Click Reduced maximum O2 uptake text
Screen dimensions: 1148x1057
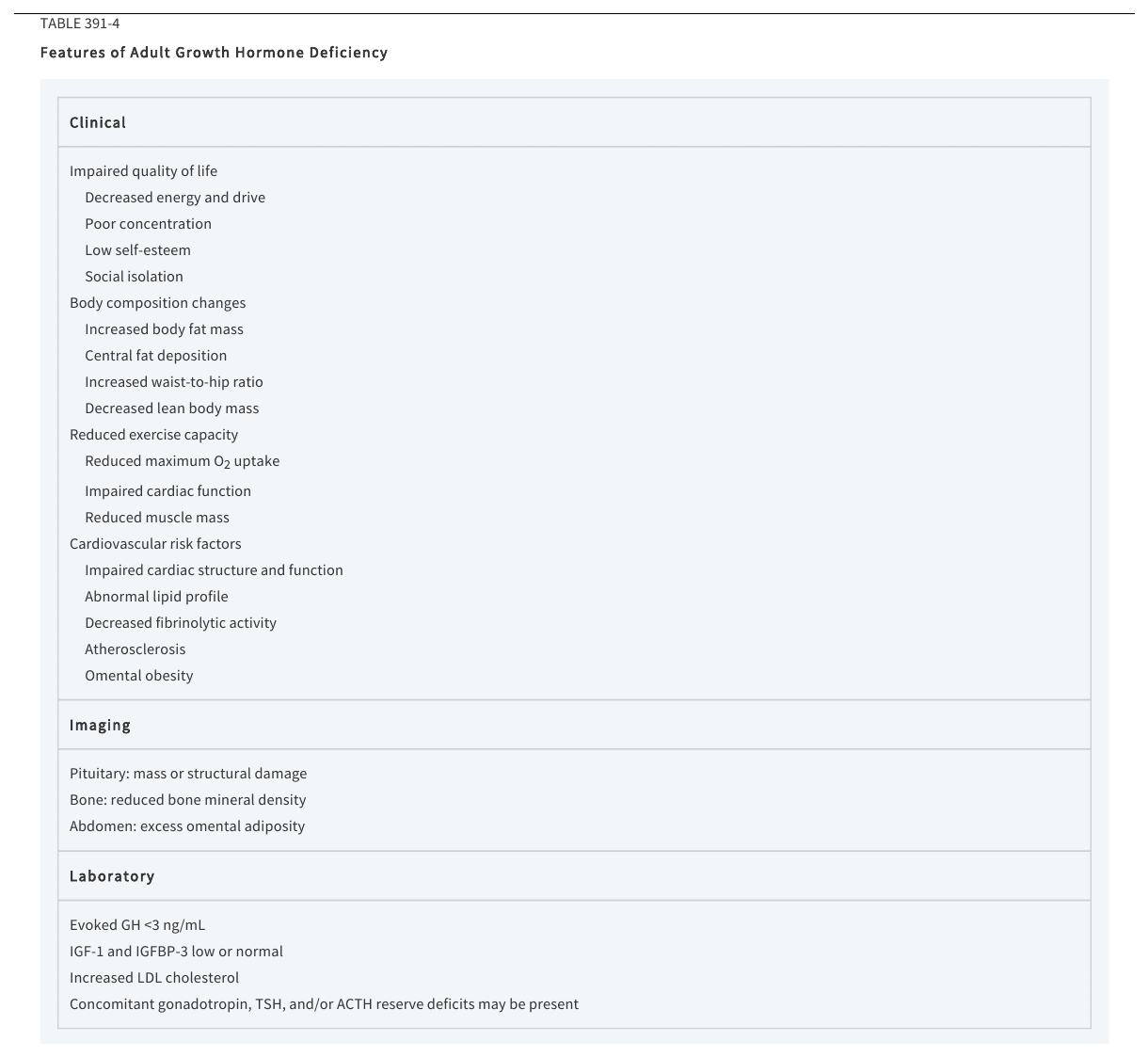pyautogui.click(x=182, y=461)
